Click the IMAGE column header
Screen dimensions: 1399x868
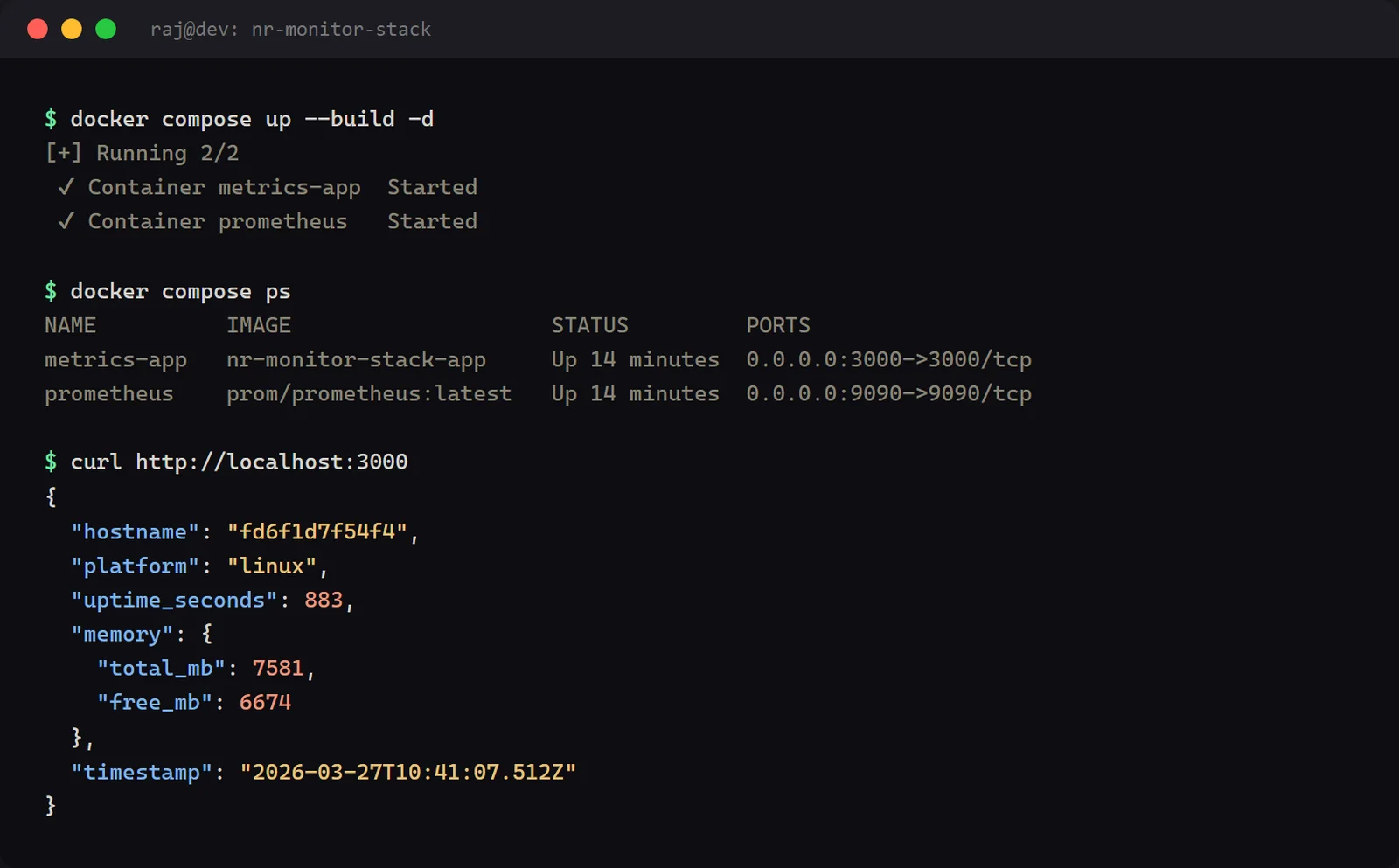tap(258, 325)
